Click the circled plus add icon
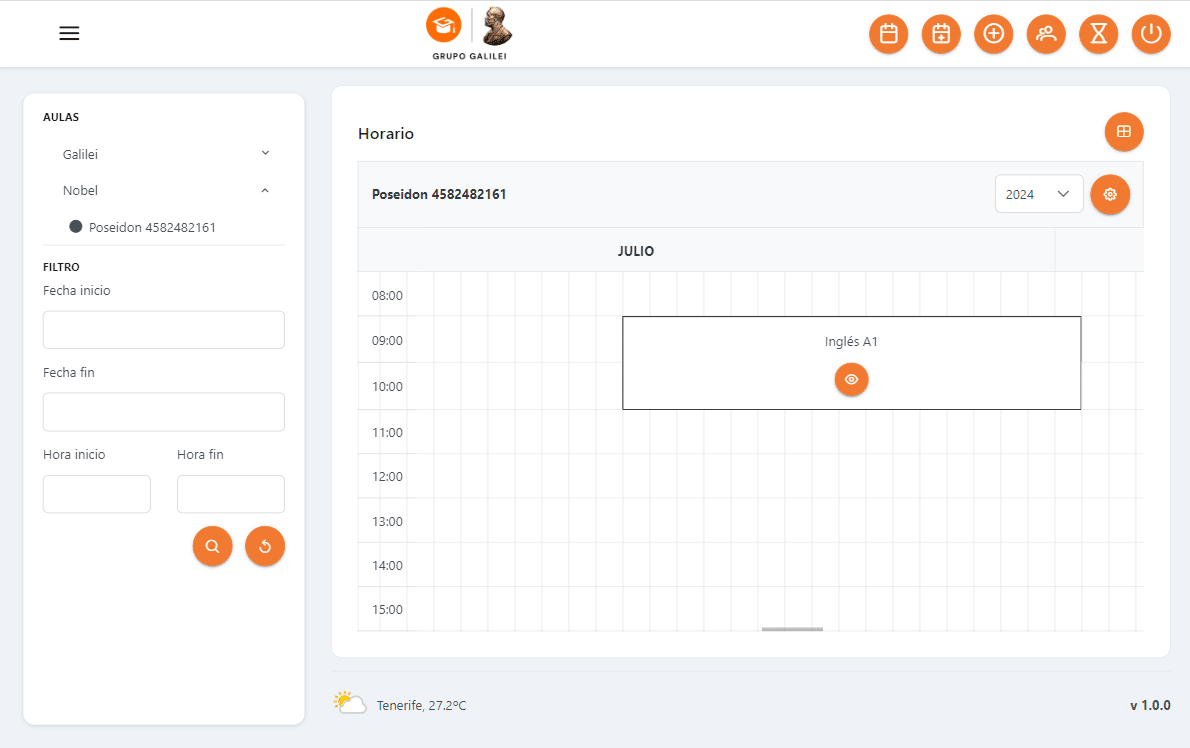 tap(993, 34)
